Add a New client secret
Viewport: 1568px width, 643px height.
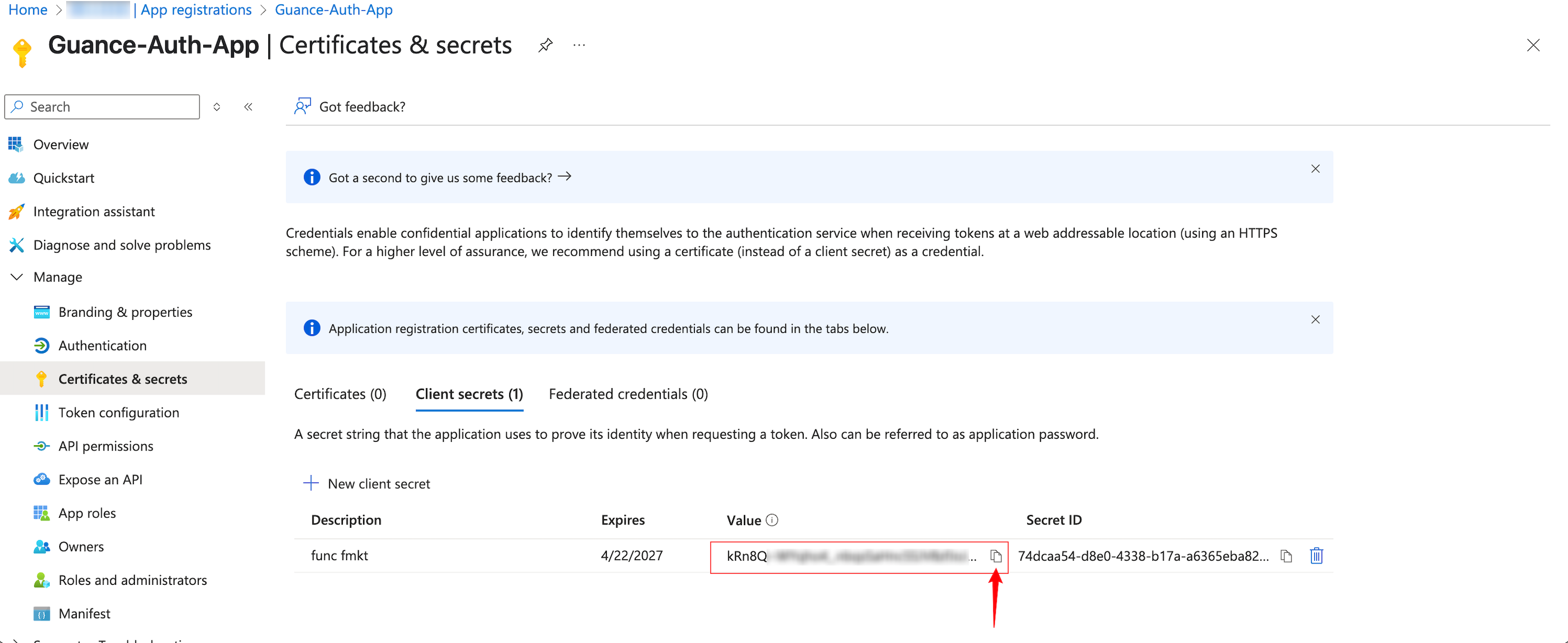point(367,484)
